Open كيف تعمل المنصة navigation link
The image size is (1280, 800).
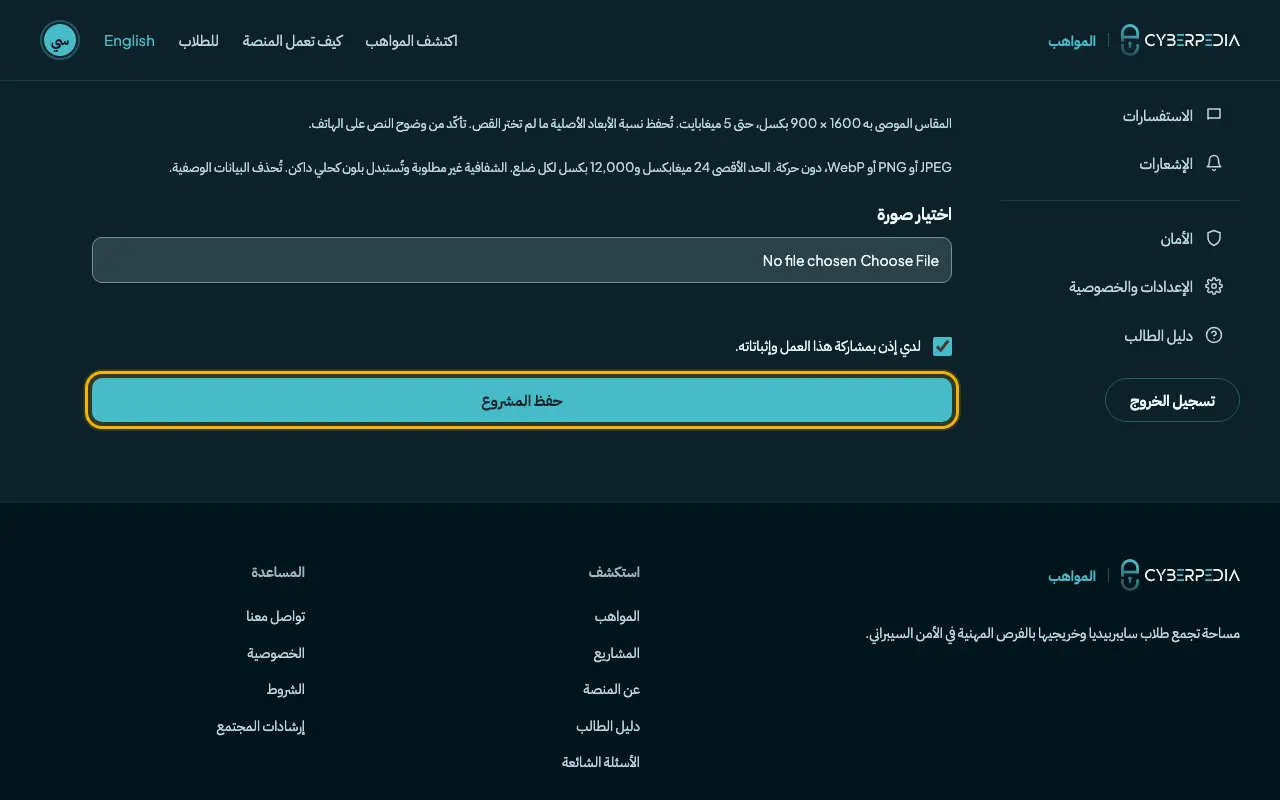[x=292, y=41]
